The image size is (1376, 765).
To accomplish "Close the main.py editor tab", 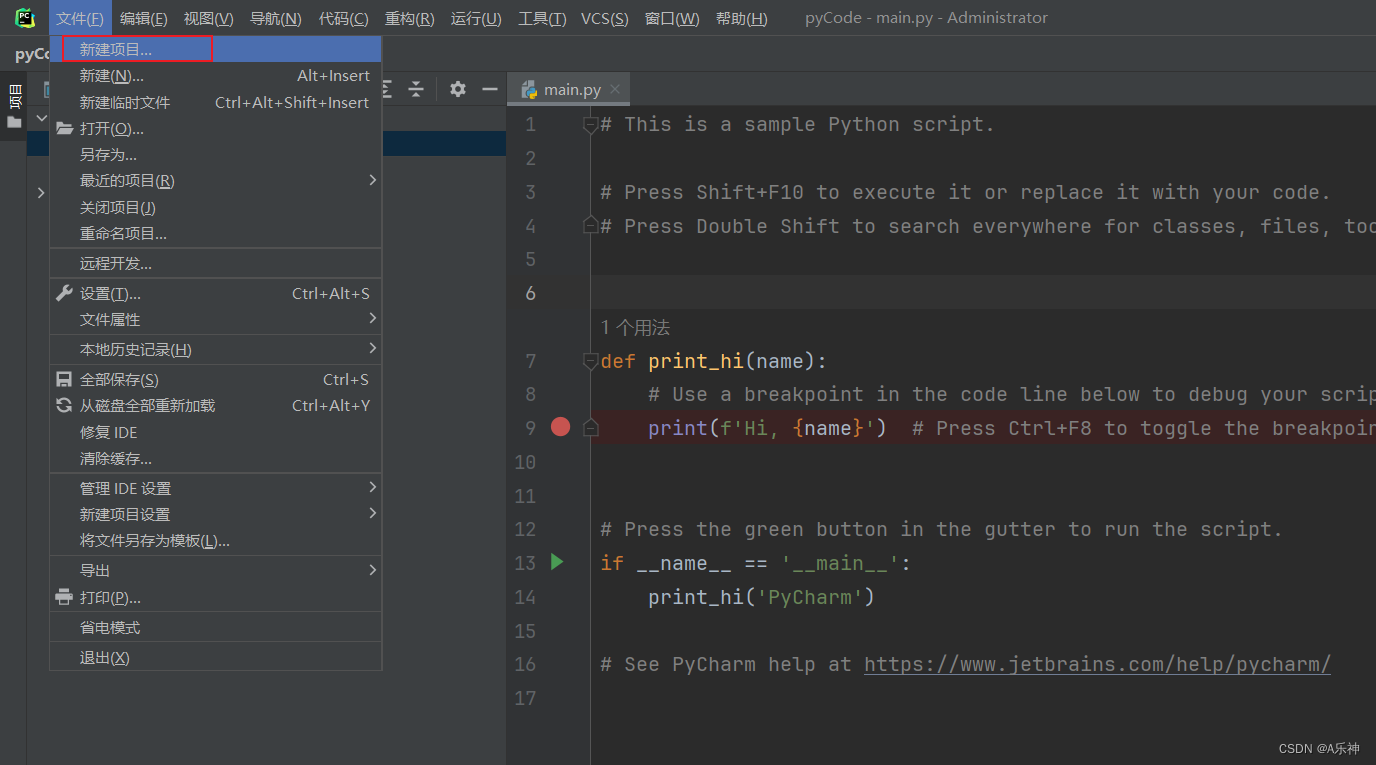I will pyautogui.click(x=615, y=89).
